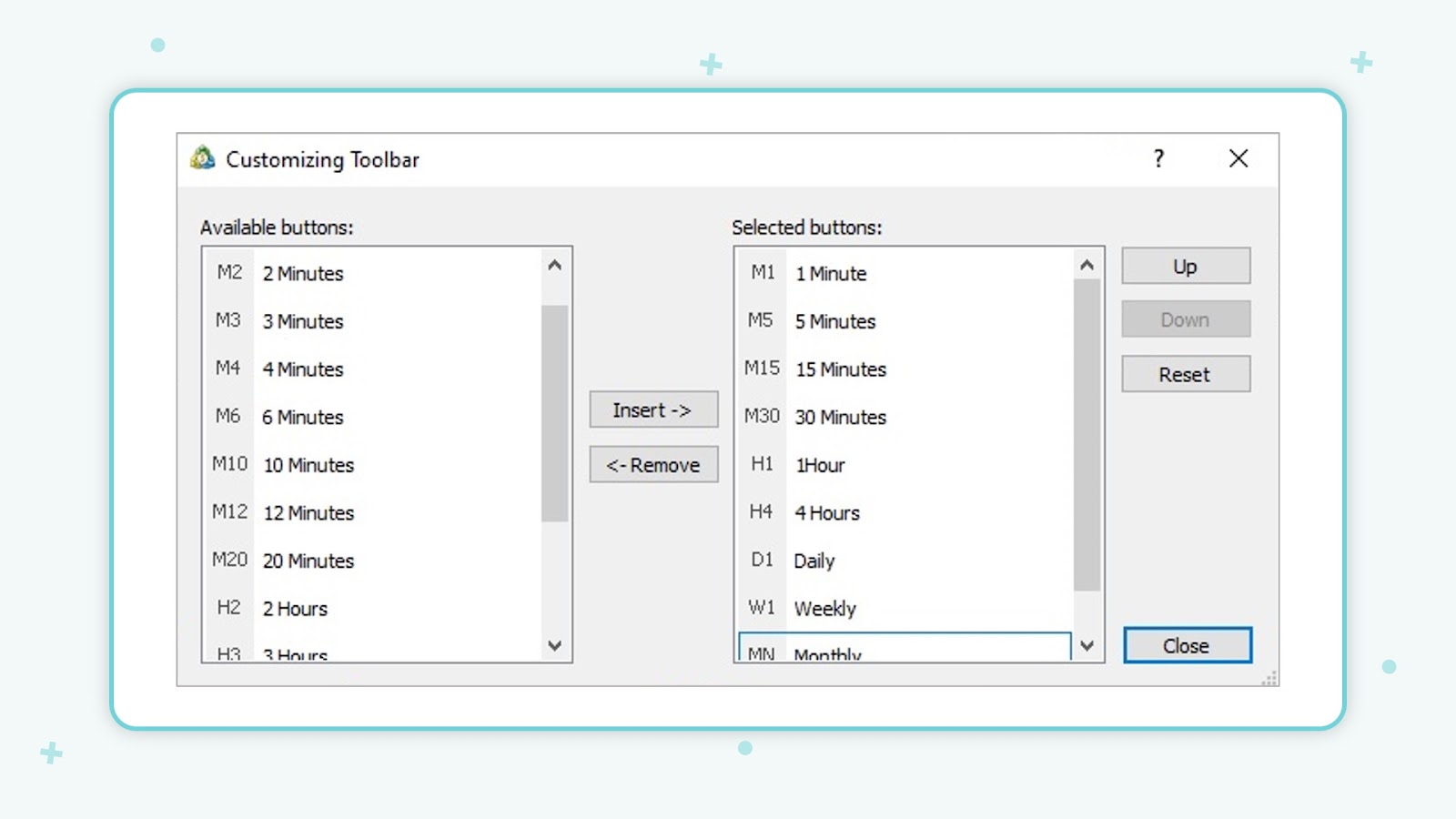The height and width of the screenshot is (819, 1456).
Task: Select the M12 12 Minutes entry
Action: pos(373,512)
